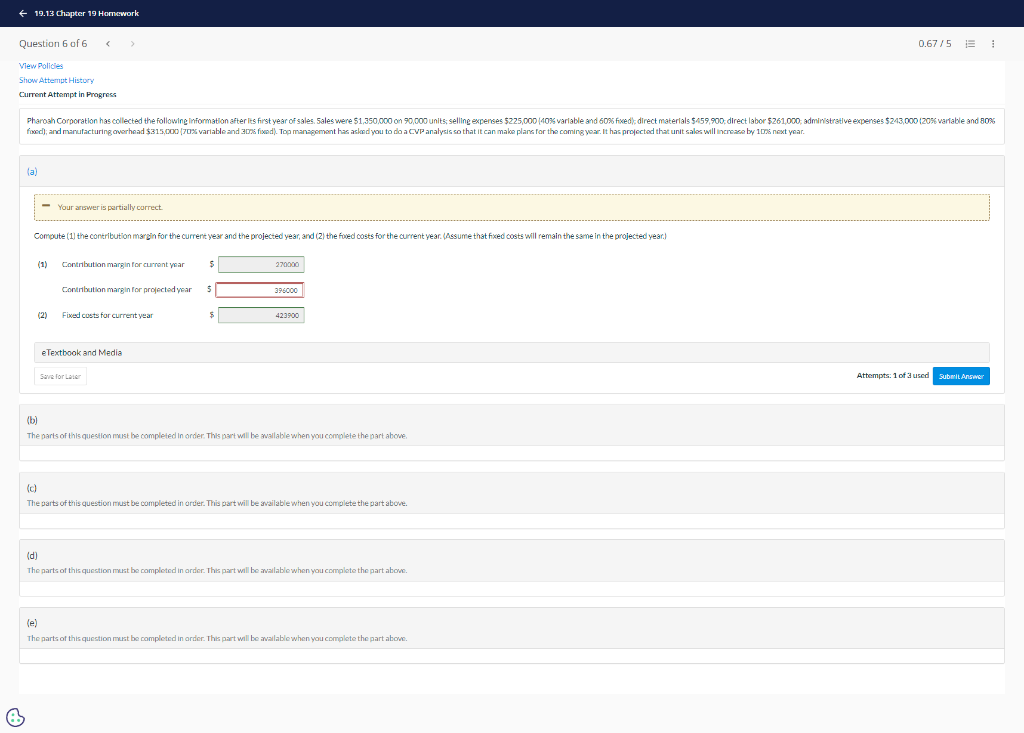Click the Submit Answer button

pyautogui.click(x=961, y=376)
